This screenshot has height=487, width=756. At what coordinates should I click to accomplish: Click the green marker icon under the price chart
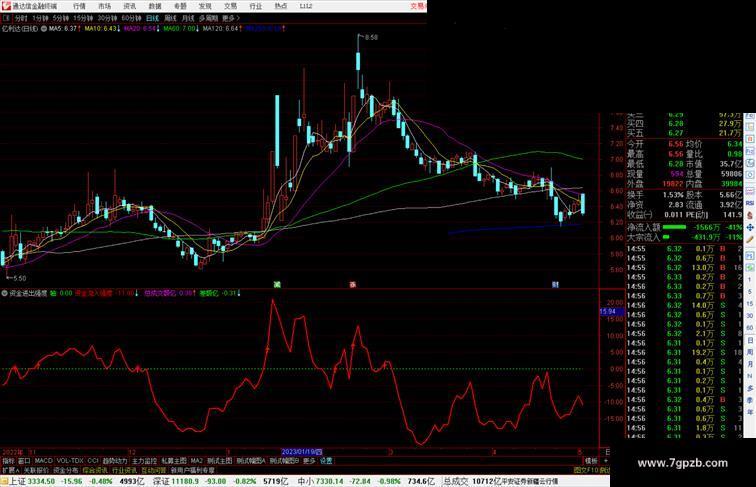click(x=277, y=284)
